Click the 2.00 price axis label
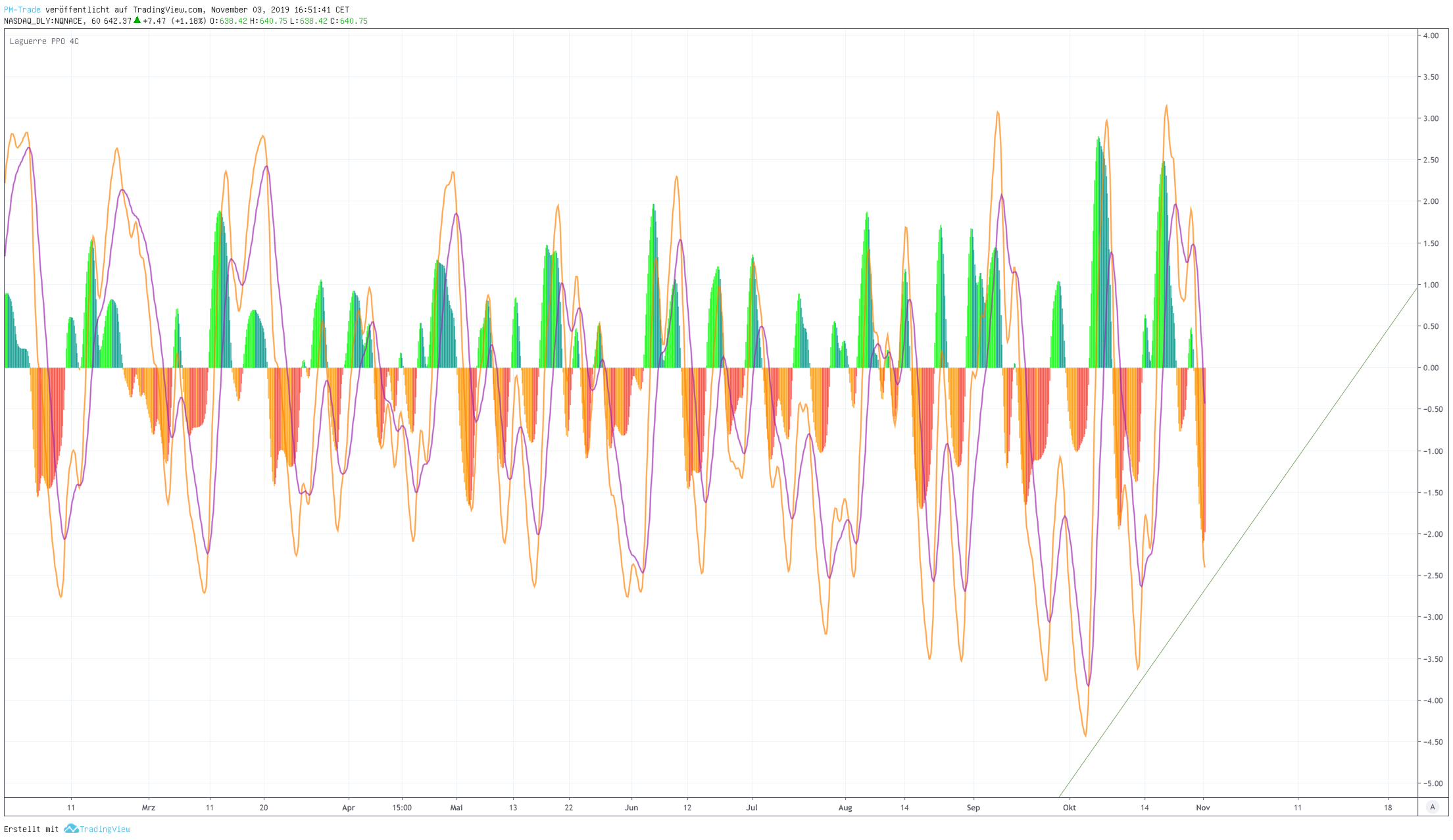Viewport: 1453px width, 840px height. pyautogui.click(x=1431, y=201)
